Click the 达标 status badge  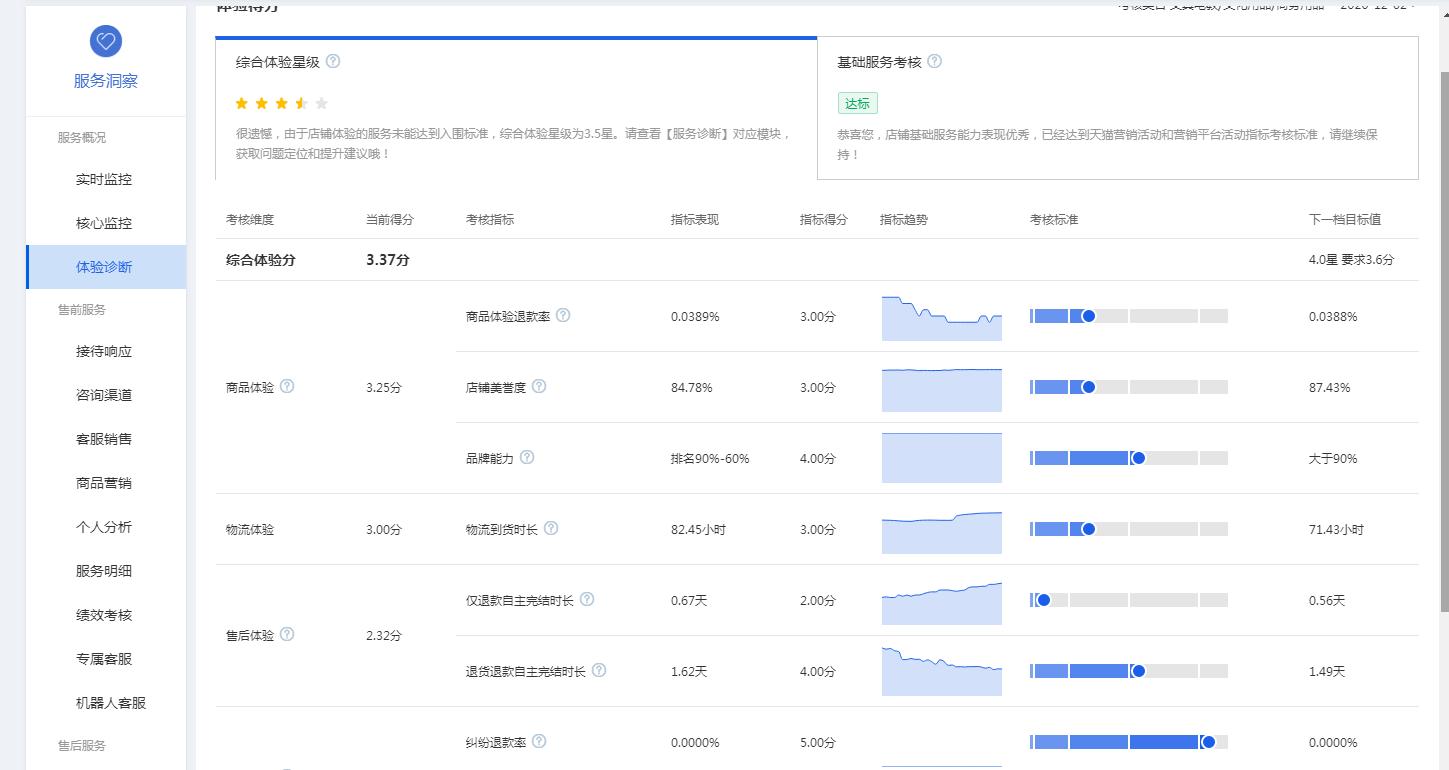(857, 103)
